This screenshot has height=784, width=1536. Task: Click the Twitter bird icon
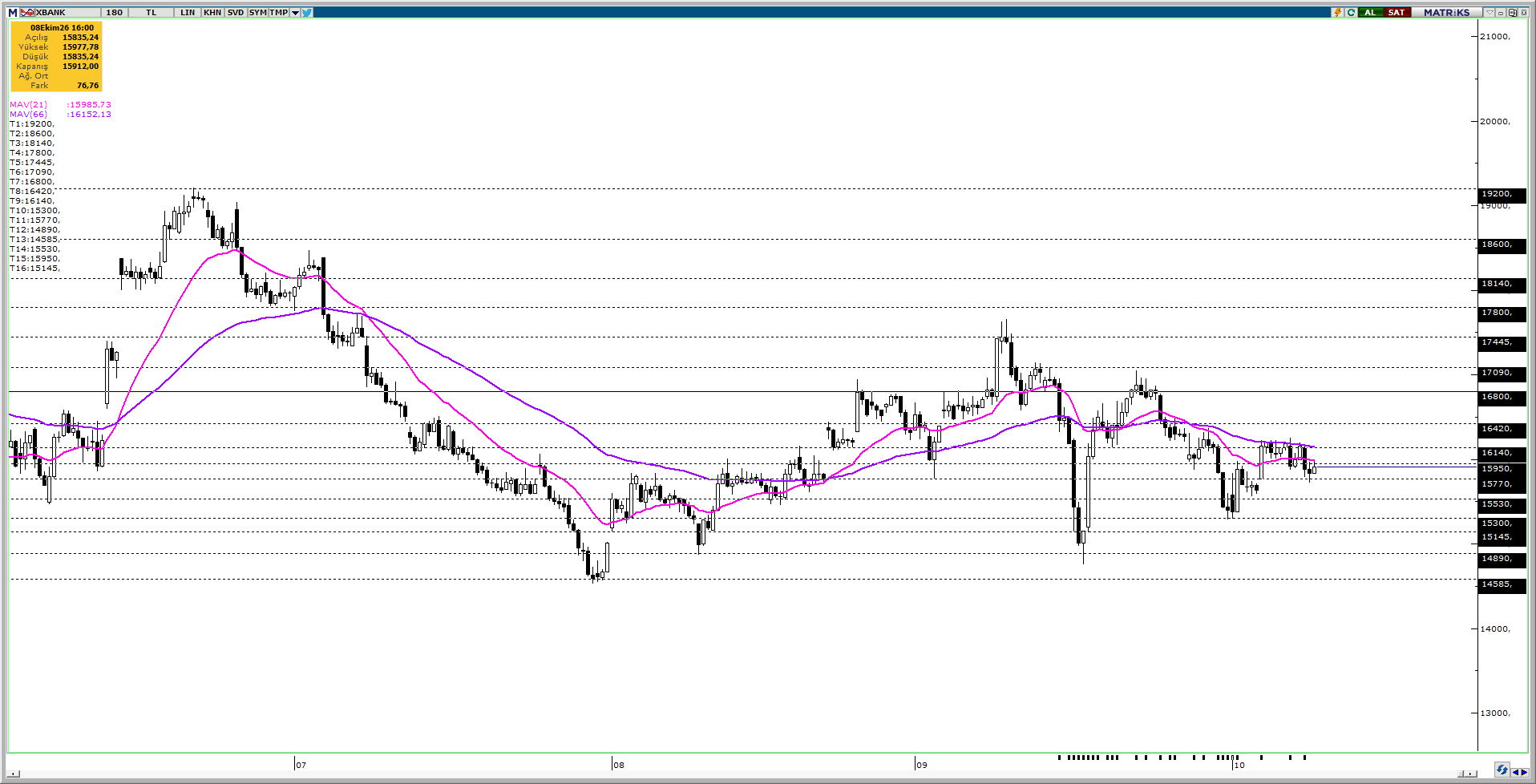click(307, 13)
